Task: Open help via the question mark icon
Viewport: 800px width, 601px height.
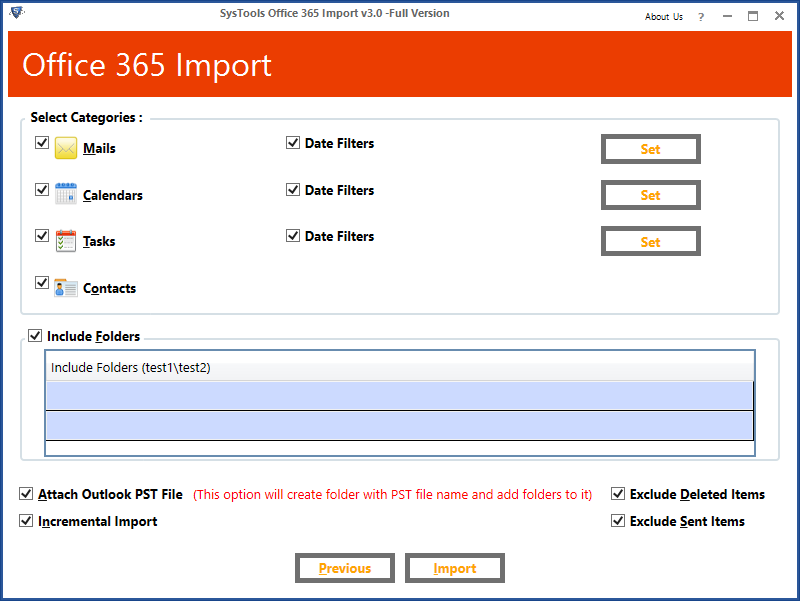Action: [701, 16]
